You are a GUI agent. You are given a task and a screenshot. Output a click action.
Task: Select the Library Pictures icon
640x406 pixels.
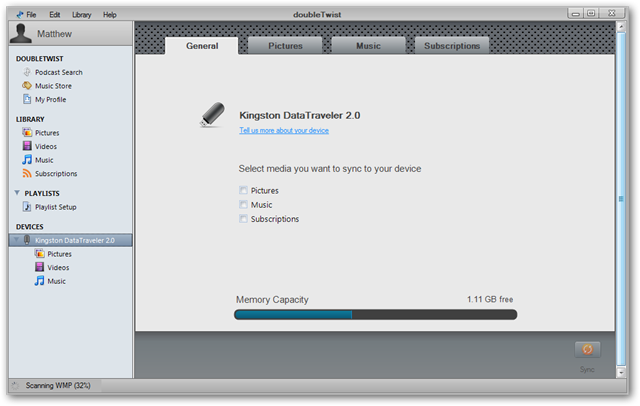(27, 133)
